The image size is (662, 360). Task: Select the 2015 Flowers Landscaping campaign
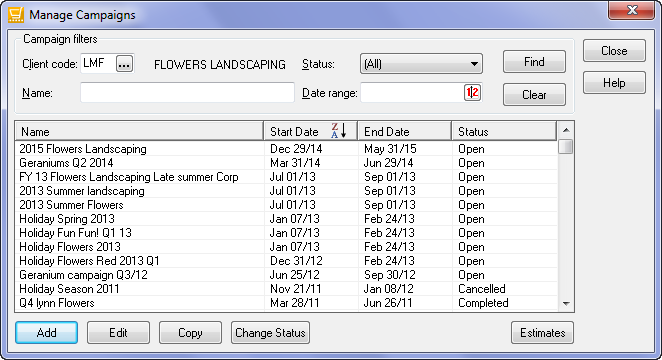[x=287, y=149]
